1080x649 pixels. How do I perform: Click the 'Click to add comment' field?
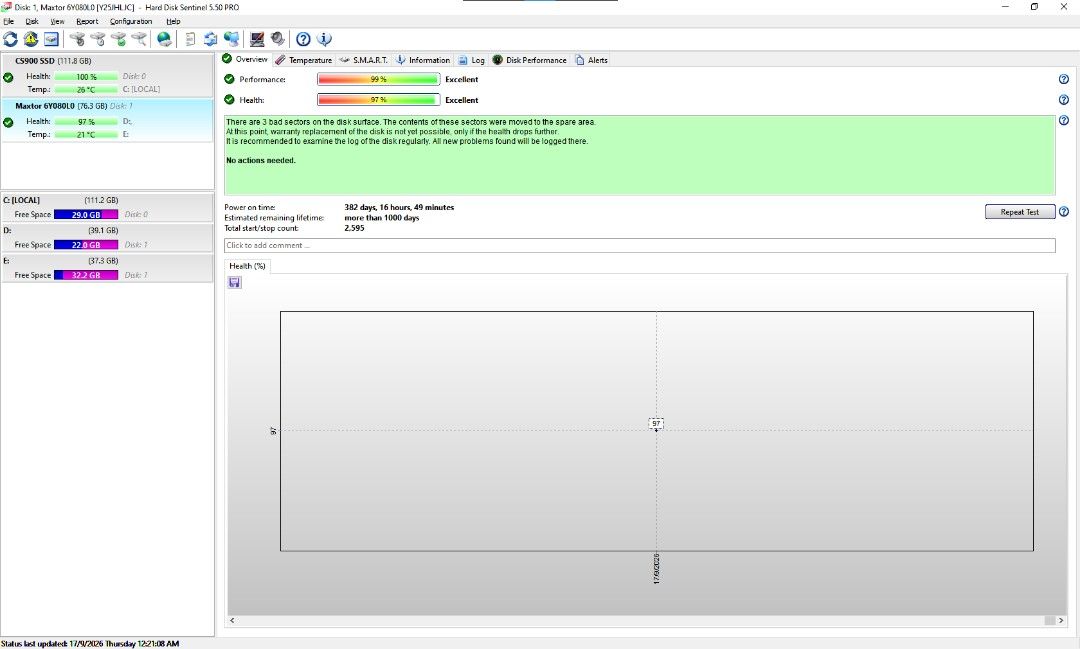coord(639,245)
